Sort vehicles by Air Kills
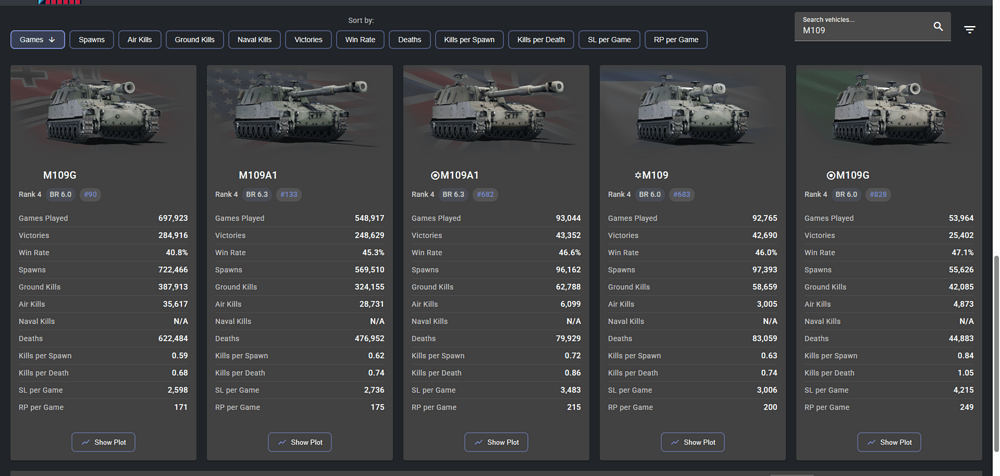 [140, 40]
